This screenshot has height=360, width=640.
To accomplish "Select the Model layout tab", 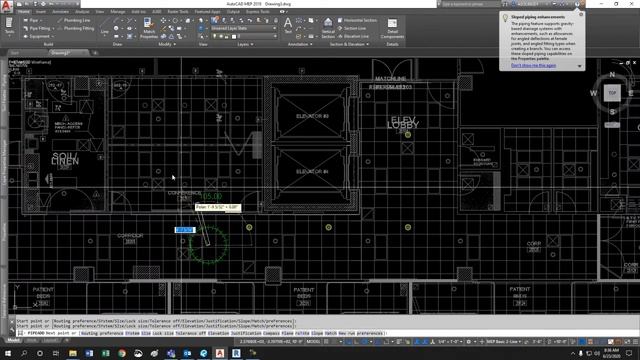I will click(x=13, y=340).
